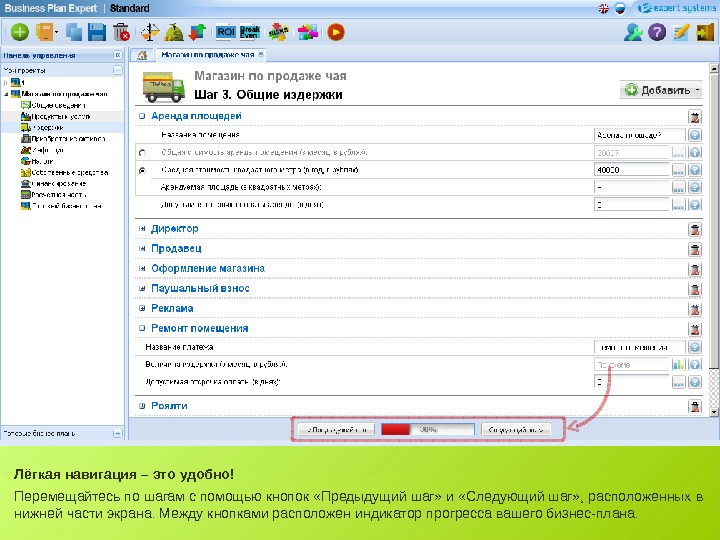Viewport: 720px width, 540px height.
Task: Collapse the Панель управления sidebar panel
Action: pyautogui.click(x=118, y=55)
